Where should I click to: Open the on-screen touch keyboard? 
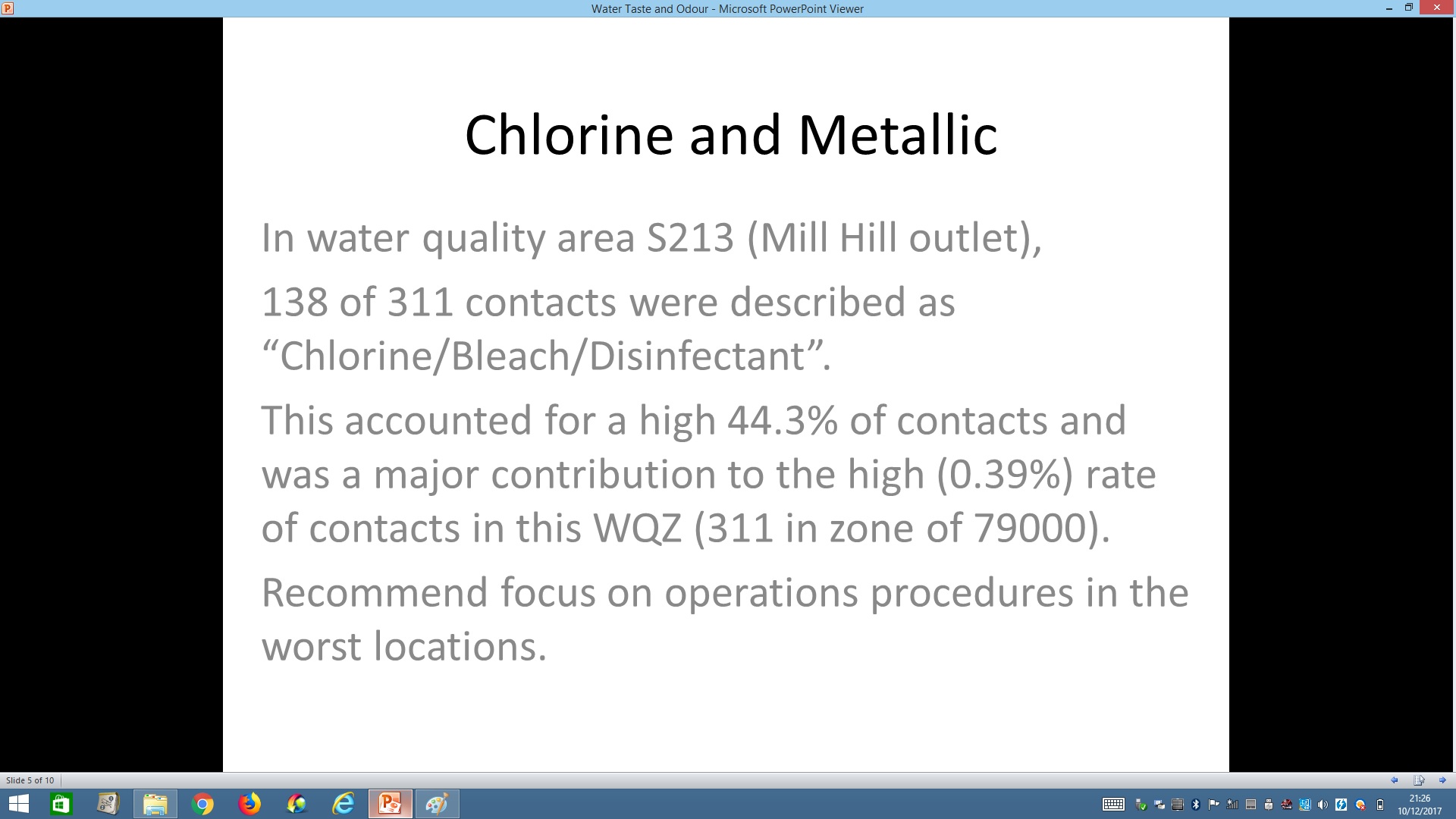(1113, 805)
